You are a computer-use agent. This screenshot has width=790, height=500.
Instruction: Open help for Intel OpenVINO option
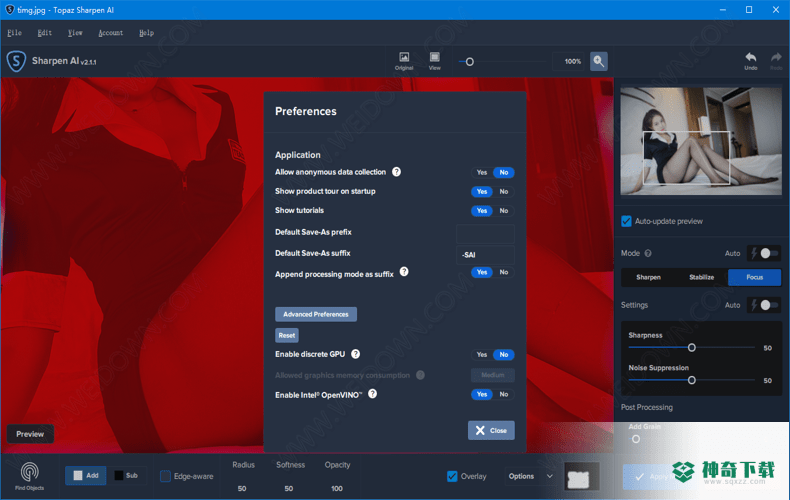372,394
